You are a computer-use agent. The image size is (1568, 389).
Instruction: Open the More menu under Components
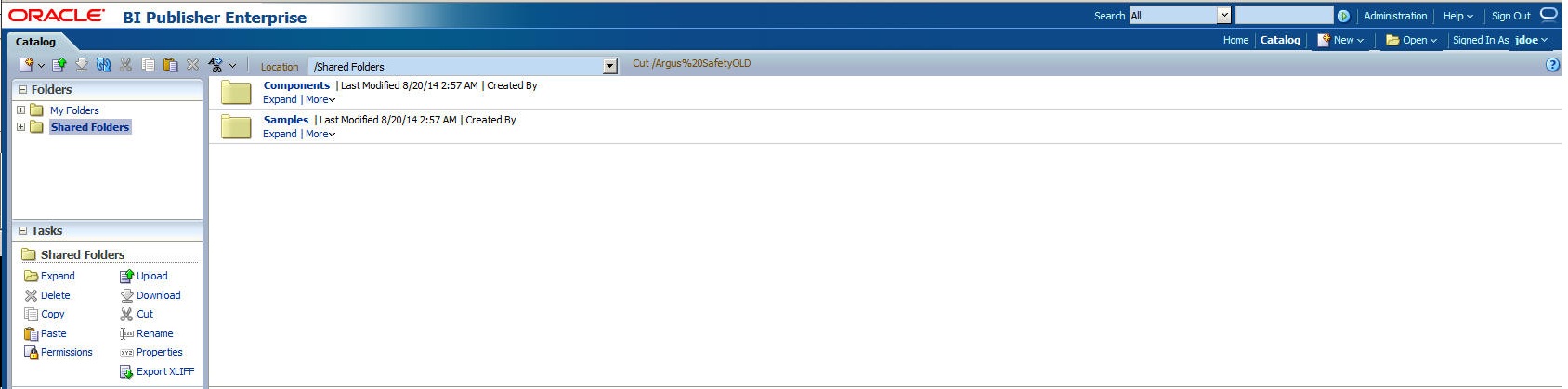point(320,99)
